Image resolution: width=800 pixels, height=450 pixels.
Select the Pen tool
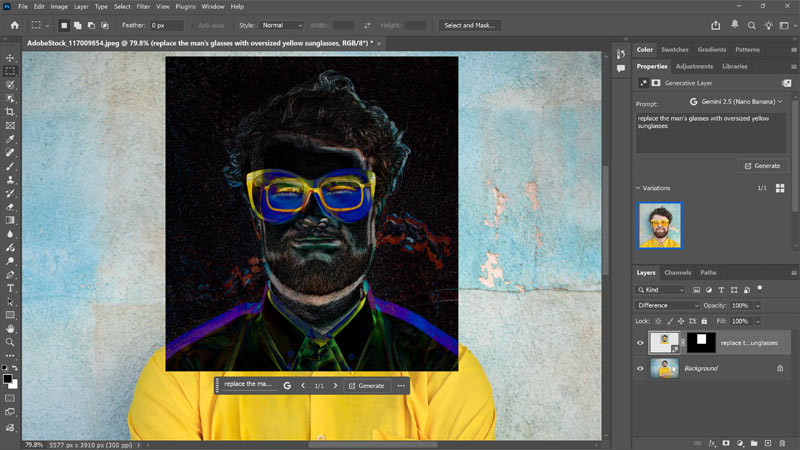10,274
